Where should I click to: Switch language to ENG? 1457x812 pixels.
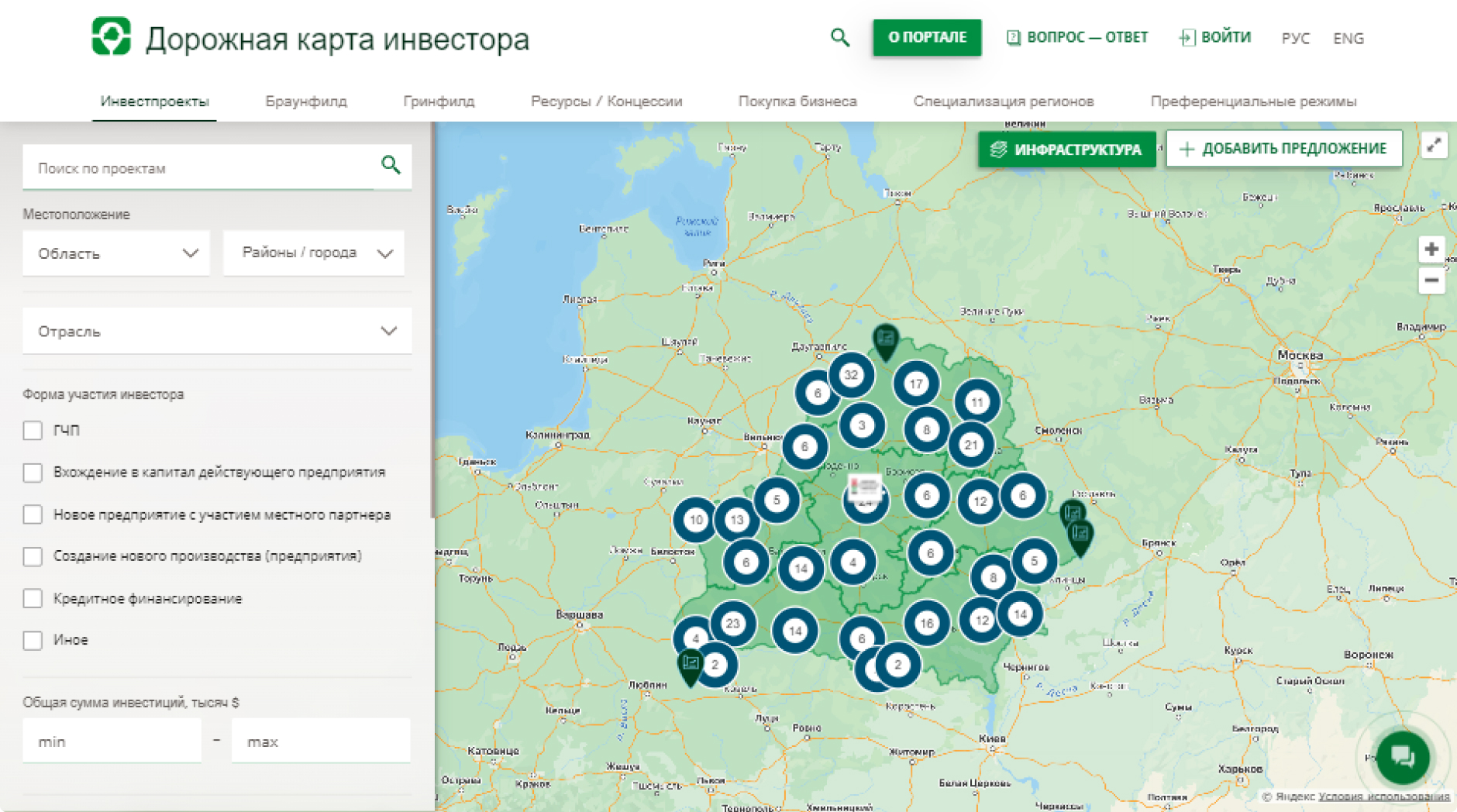pyautogui.click(x=1348, y=38)
